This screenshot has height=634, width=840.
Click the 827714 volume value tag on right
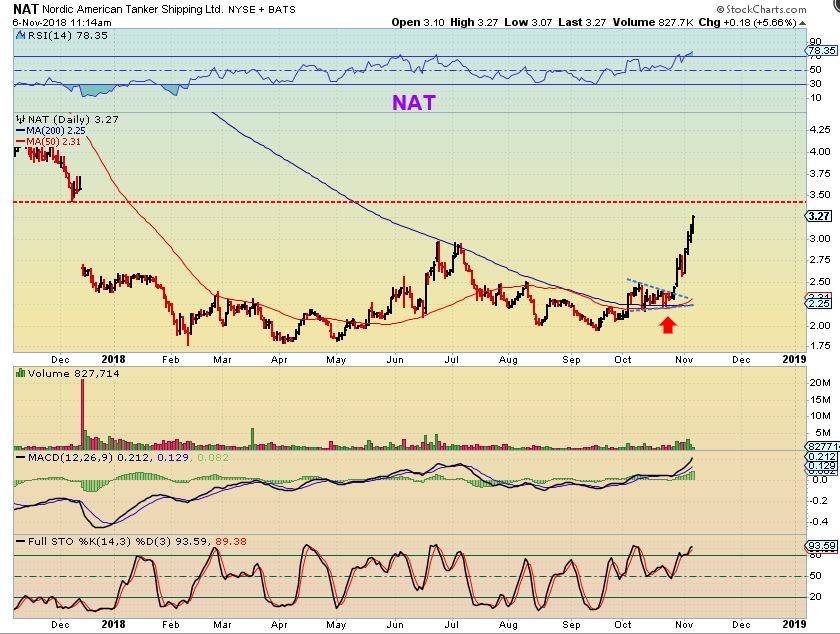pos(821,446)
